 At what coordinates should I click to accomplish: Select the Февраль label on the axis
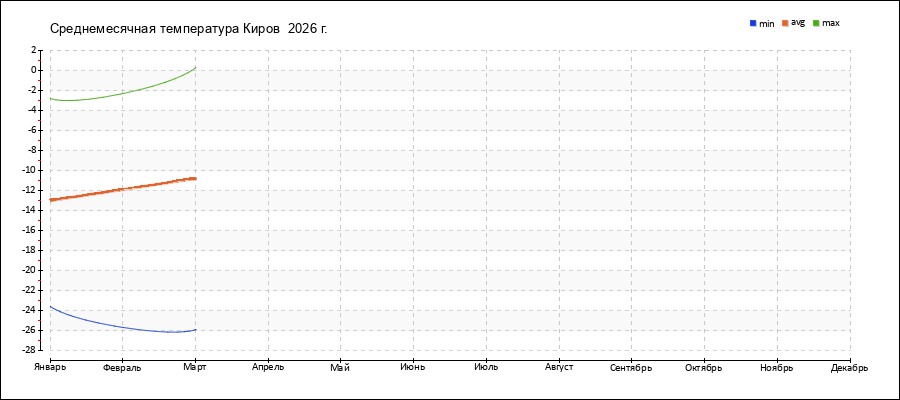coord(122,367)
